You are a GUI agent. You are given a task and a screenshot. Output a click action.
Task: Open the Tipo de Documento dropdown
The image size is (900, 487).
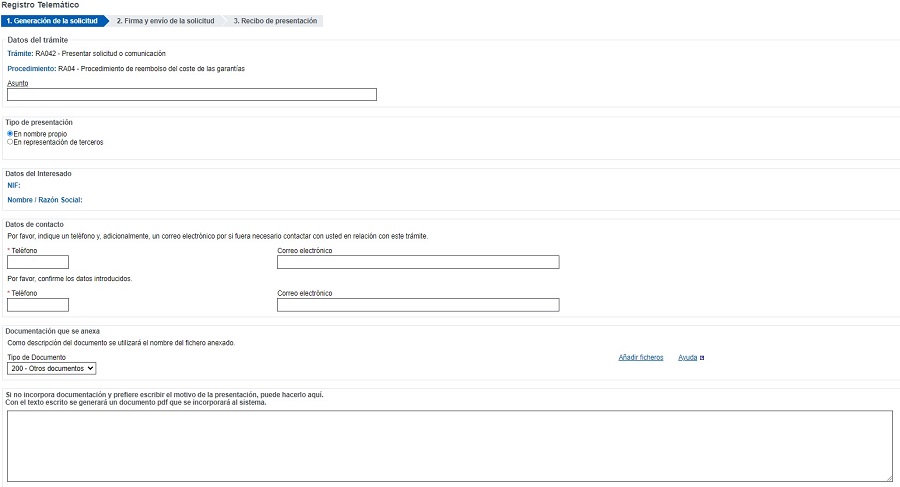click(x=52, y=369)
